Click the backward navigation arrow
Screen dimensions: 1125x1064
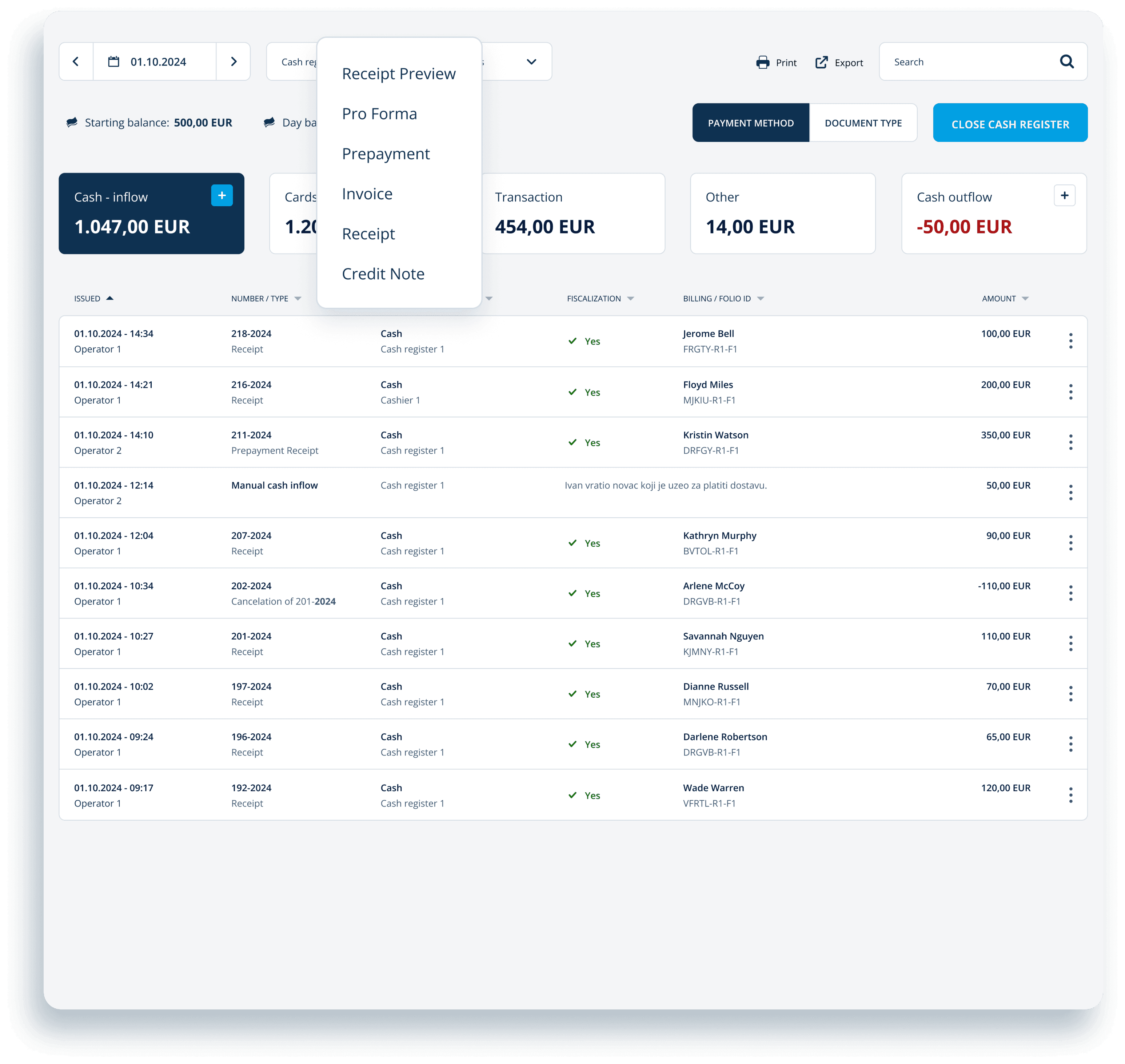pos(77,61)
